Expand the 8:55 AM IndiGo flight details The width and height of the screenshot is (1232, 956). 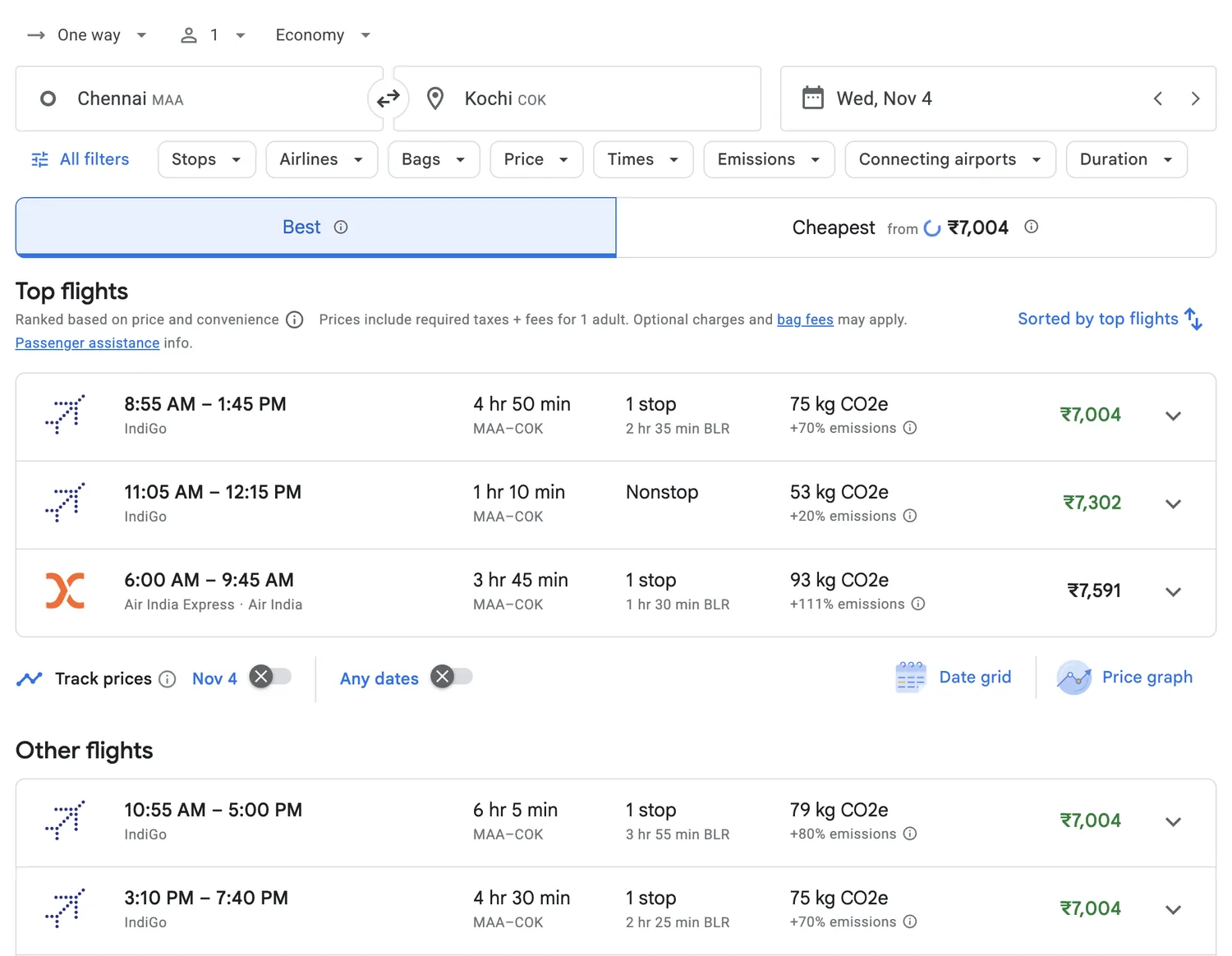pos(1174,416)
